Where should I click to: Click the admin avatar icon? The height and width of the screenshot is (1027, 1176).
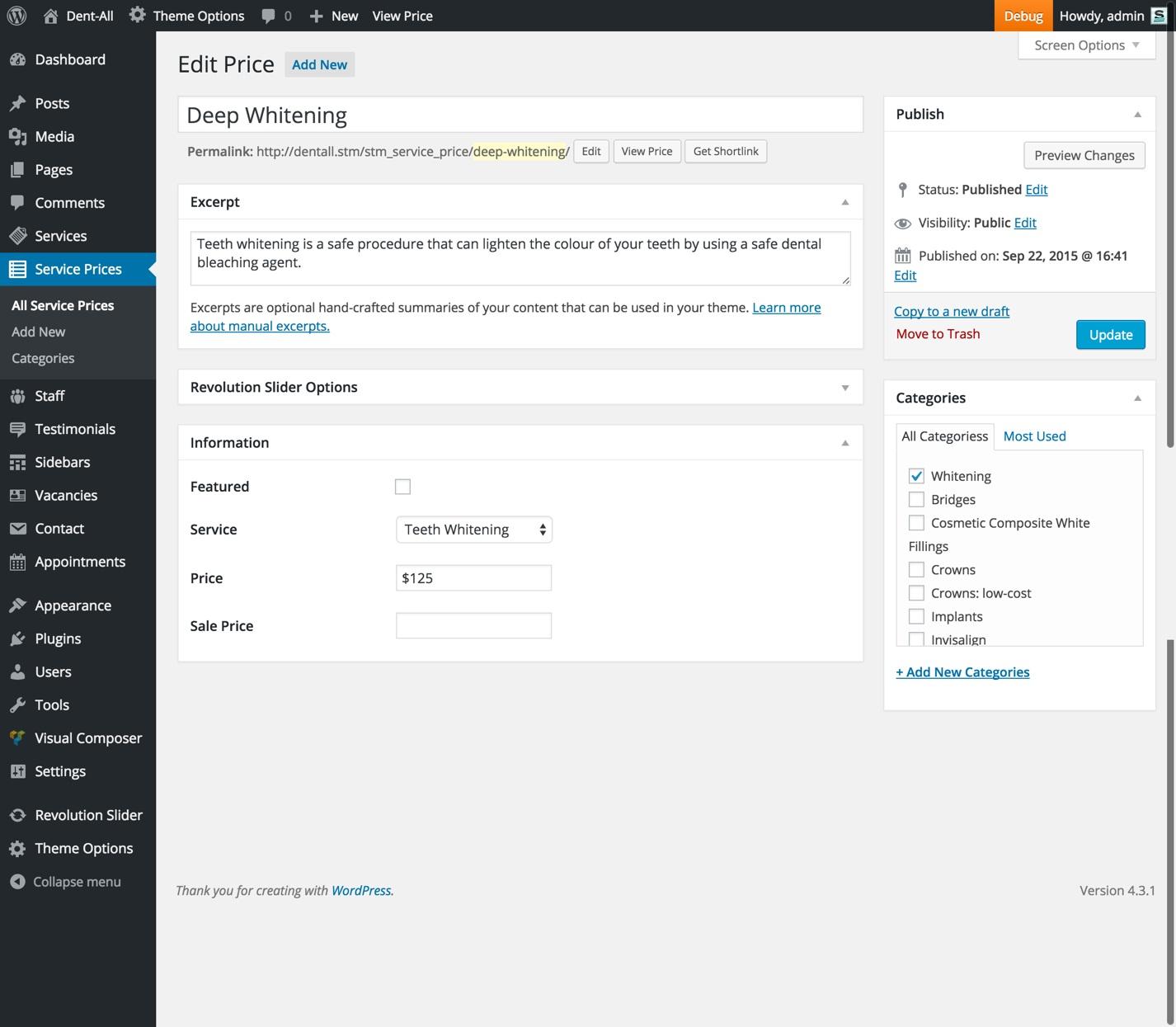tap(1159, 16)
